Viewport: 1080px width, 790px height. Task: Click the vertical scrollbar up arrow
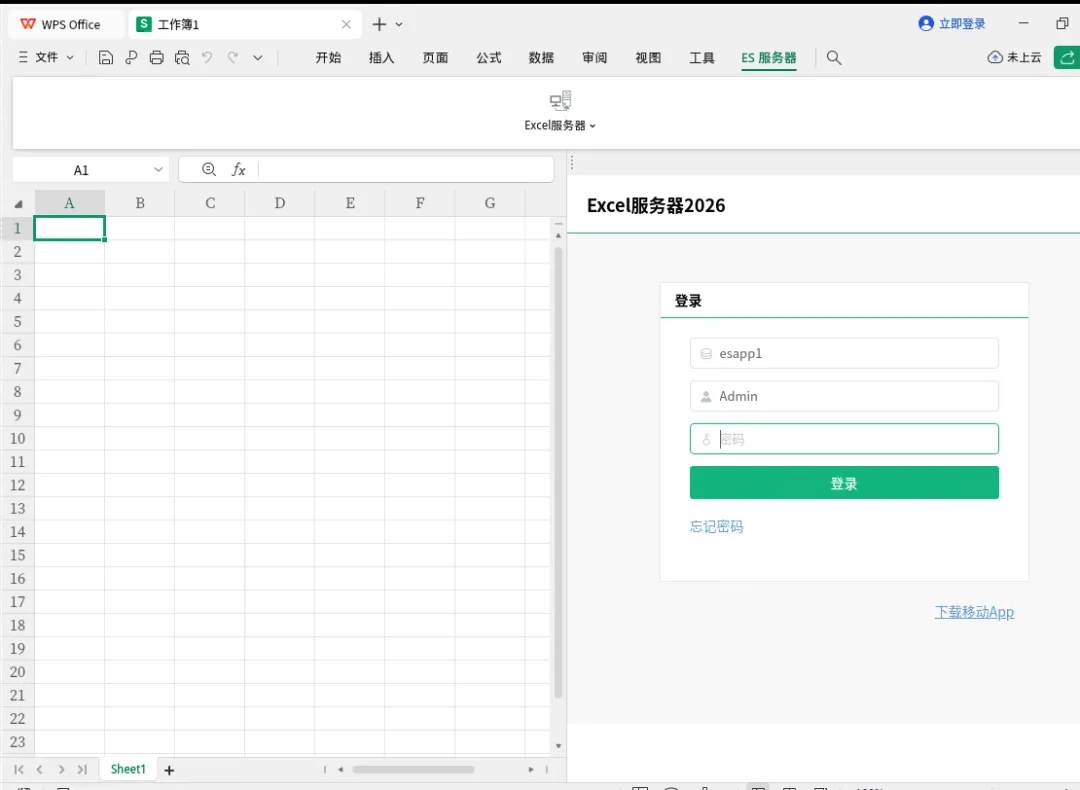pyautogui.click(x=558, y=236)
